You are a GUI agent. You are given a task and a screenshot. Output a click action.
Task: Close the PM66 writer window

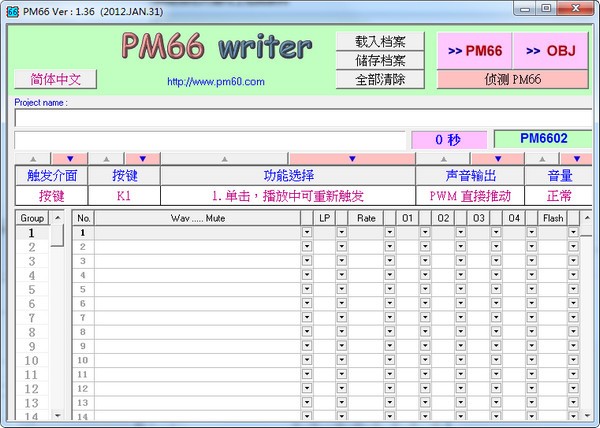pos(575,8)
